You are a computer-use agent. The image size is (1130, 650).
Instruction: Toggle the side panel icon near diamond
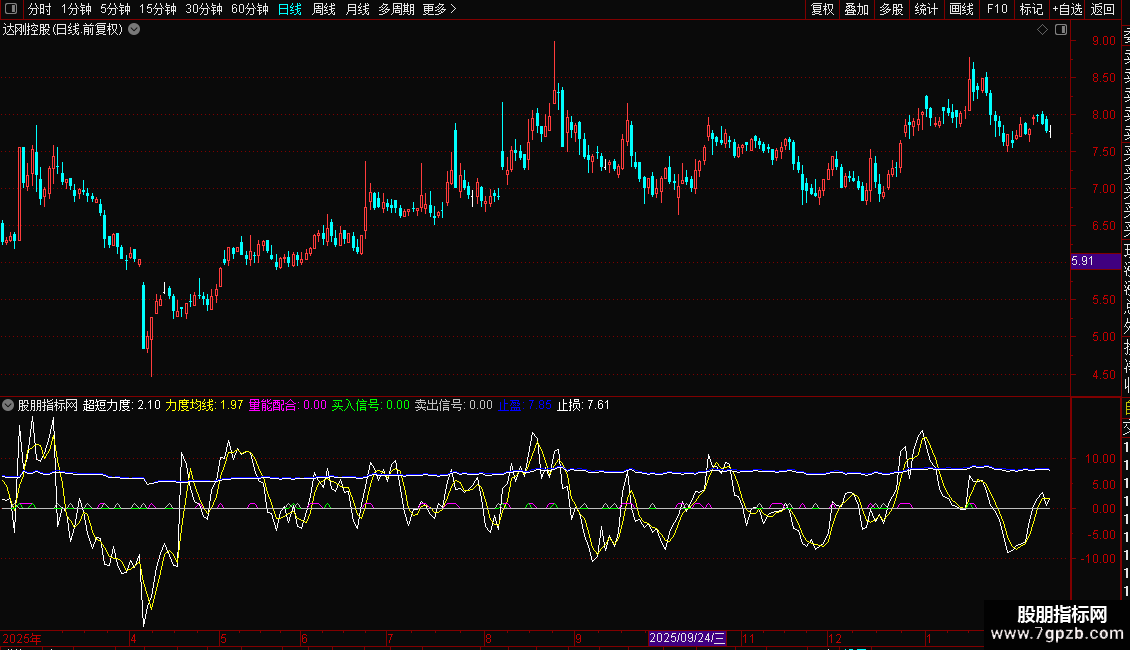click(x=1061, y=30)
